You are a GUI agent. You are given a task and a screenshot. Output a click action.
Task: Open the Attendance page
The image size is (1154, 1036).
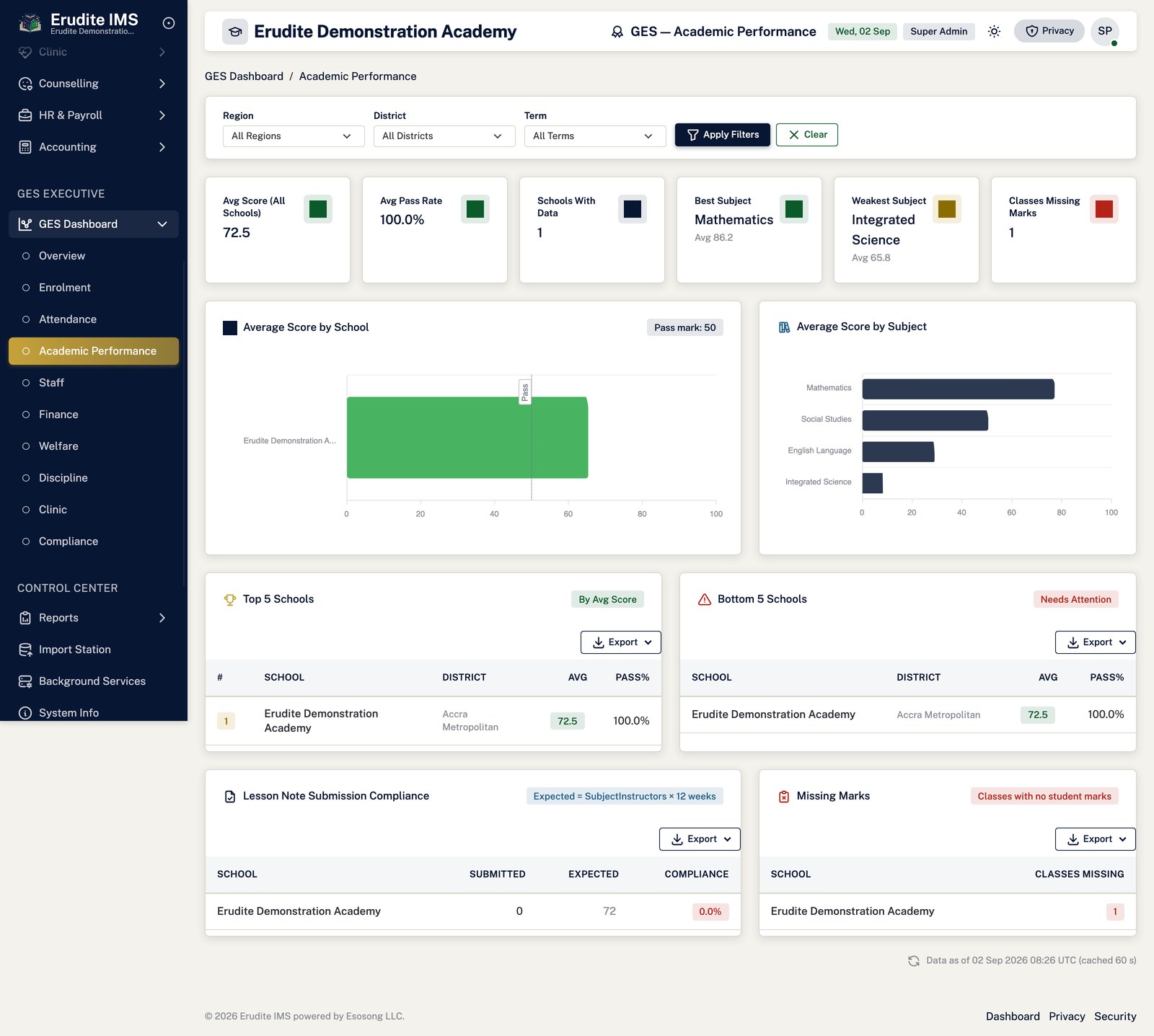(x=94, y=319)
